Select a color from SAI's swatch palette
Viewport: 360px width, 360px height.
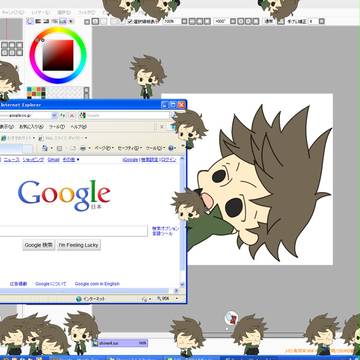pyautogui.click(x=36, y=92)
